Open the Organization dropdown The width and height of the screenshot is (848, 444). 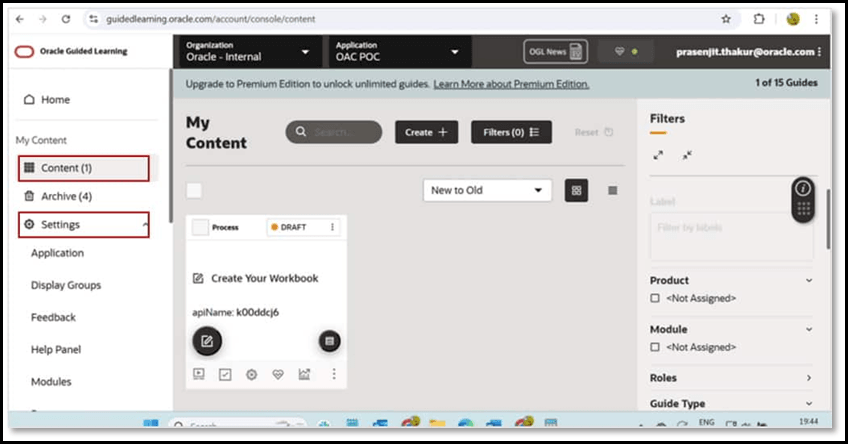point(248,52)
